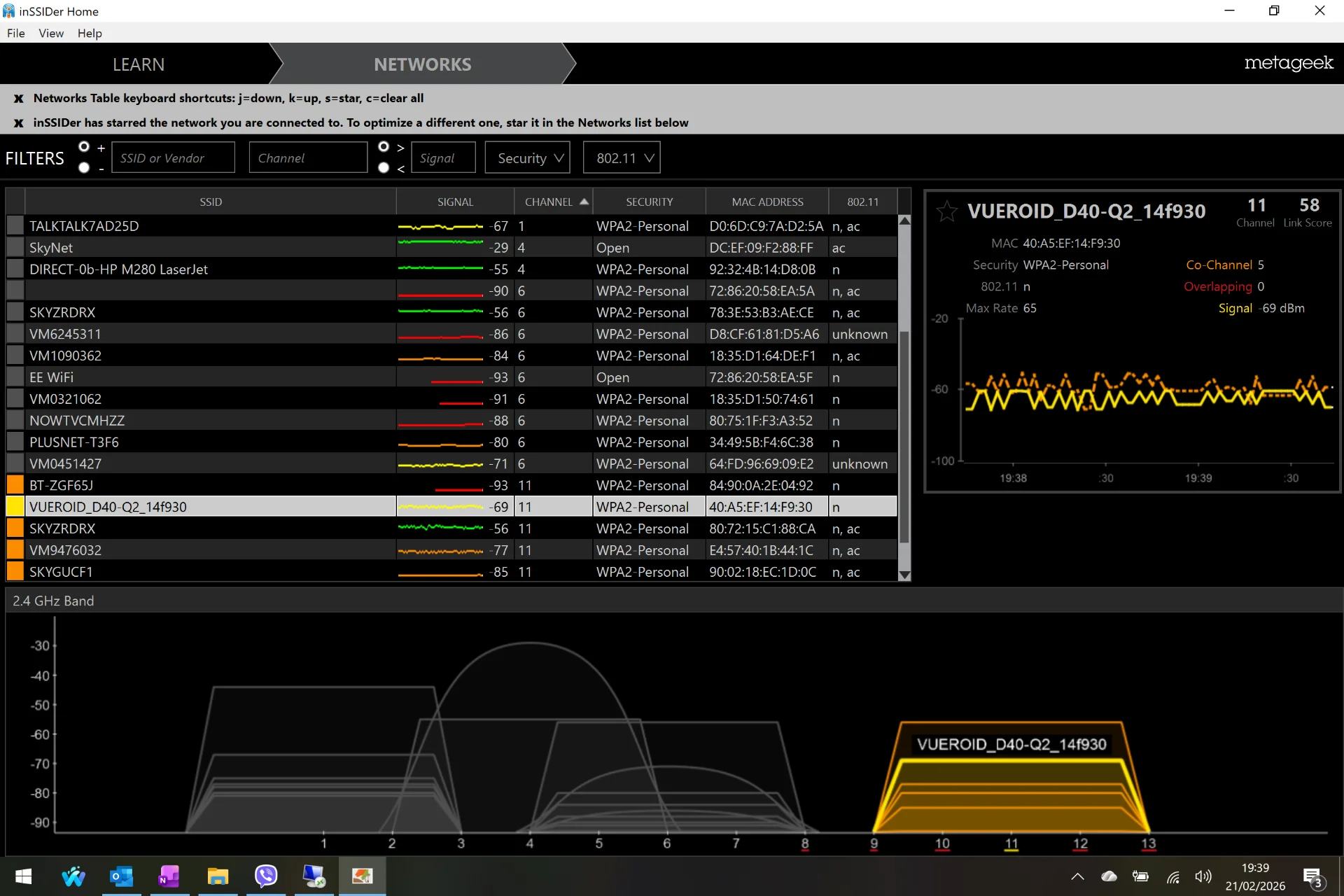Screen dimensions: 1344x896
Task: Click the scroll up arrow of networks table
Action: click(904, 220)
